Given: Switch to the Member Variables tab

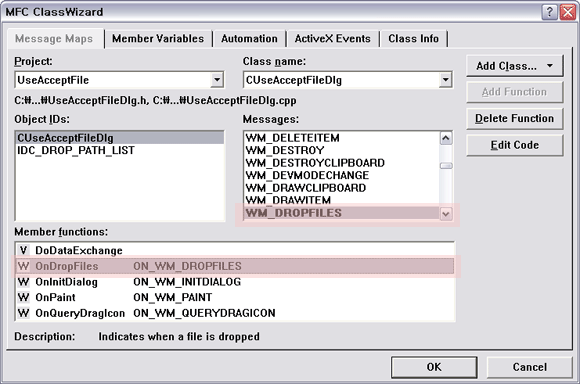Looking at the screenshot, I should 158,38.
